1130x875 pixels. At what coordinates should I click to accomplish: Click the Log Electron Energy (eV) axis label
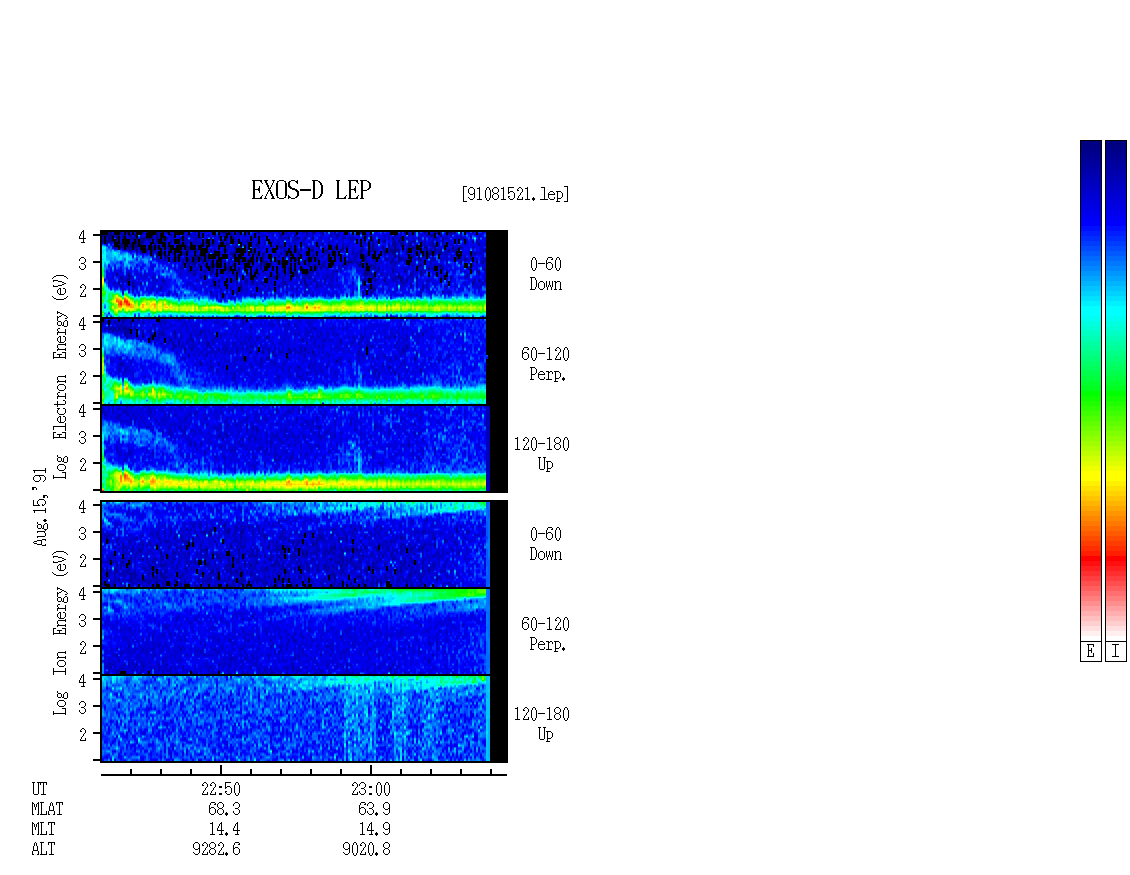(60, 376)
